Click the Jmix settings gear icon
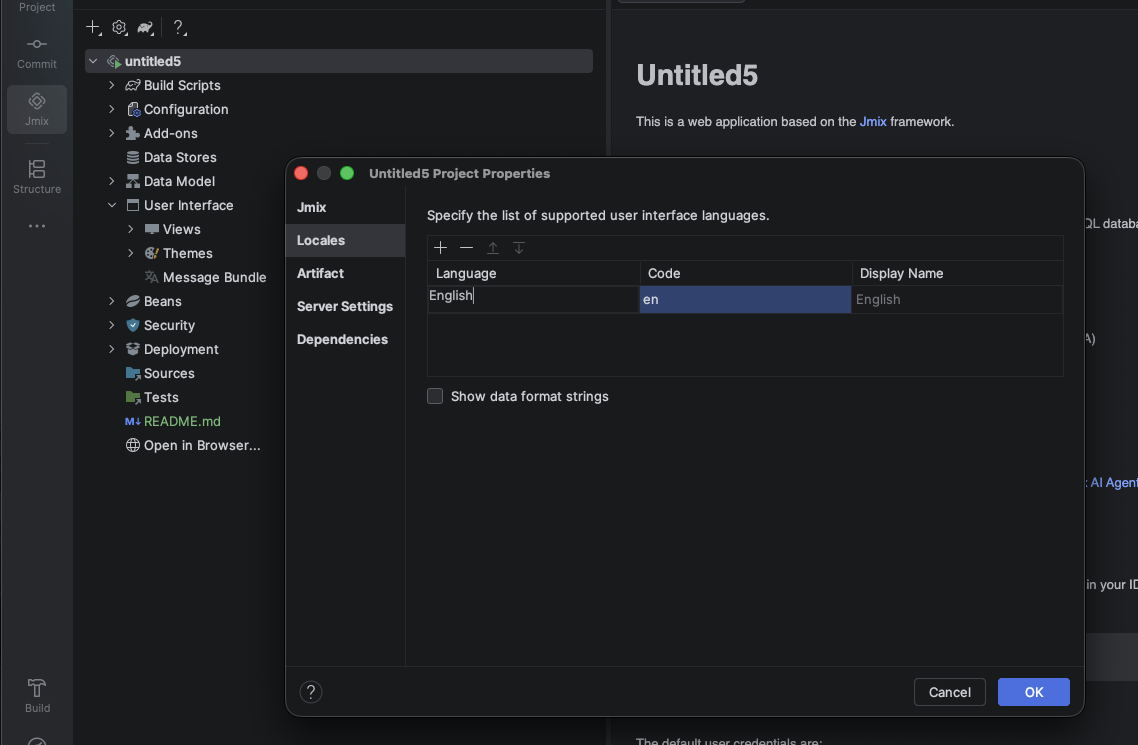 pos(119,27)
